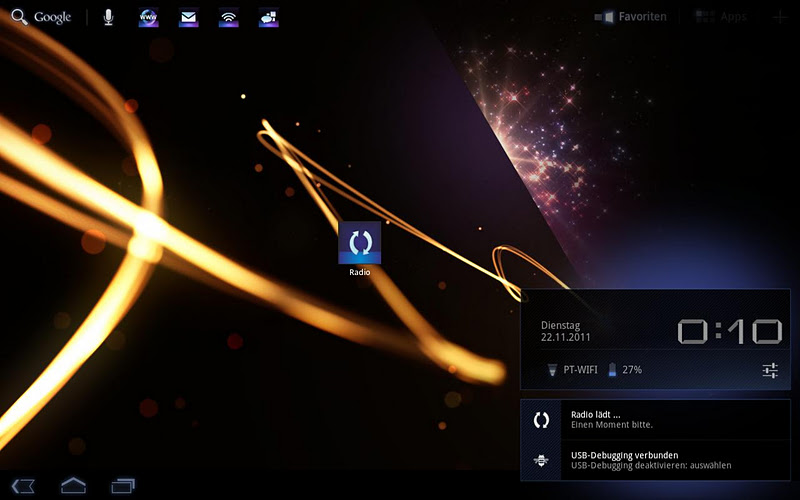
Task: Show recent apps with the multitasking button
Action: pyautogui.click(x=123, y=486)
